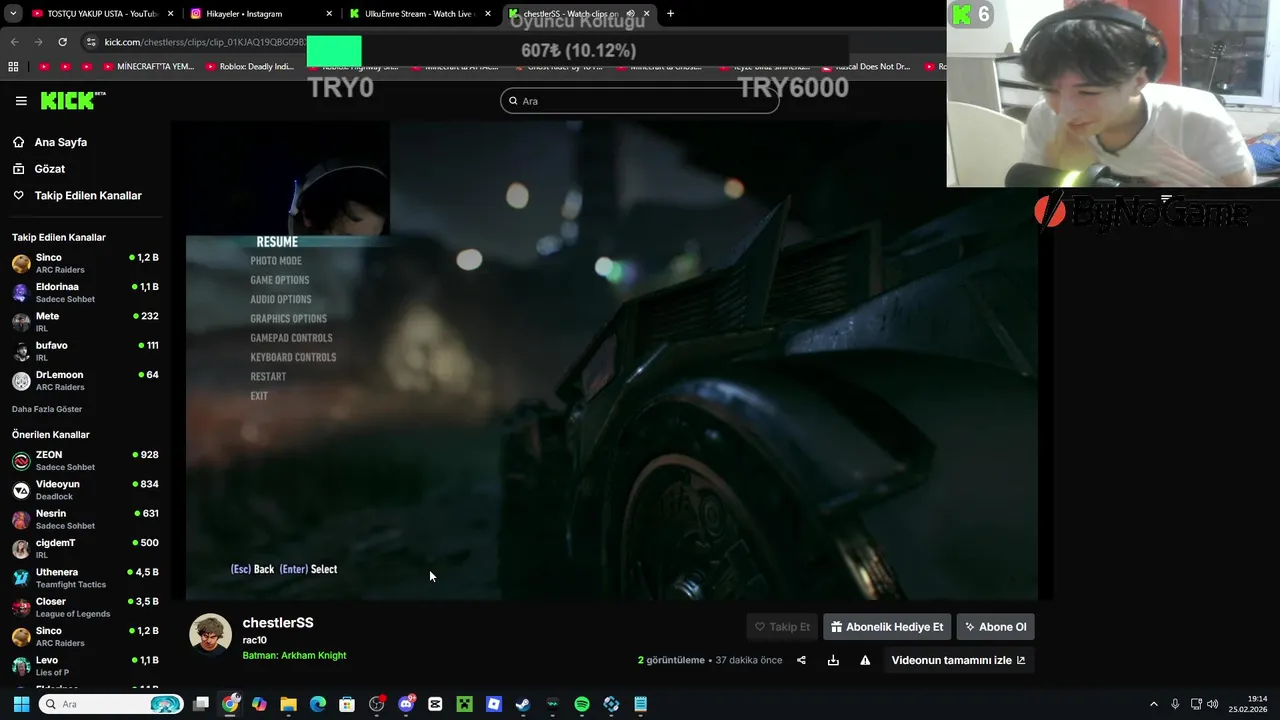Open Uthenera Teamfight Tactics channel
This screenshot has height=720, width=1280.
[x=85, y=578]
